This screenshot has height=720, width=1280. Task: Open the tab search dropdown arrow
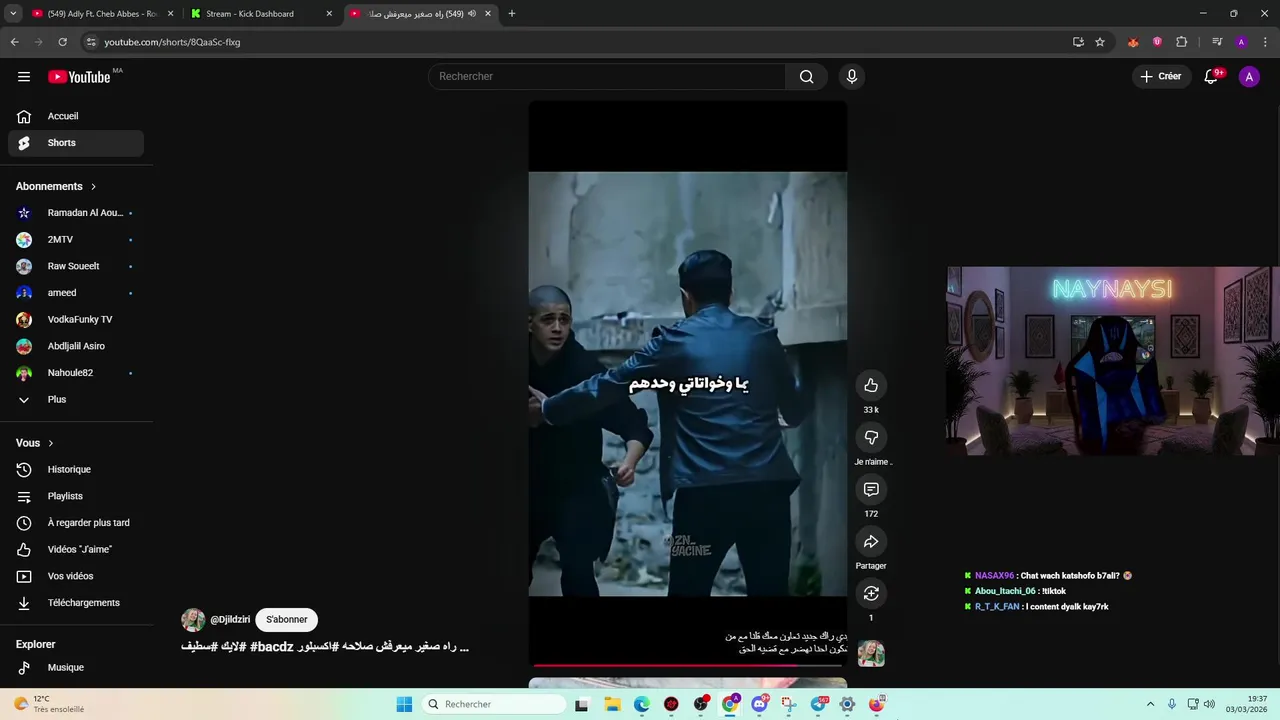coord(13,14)
